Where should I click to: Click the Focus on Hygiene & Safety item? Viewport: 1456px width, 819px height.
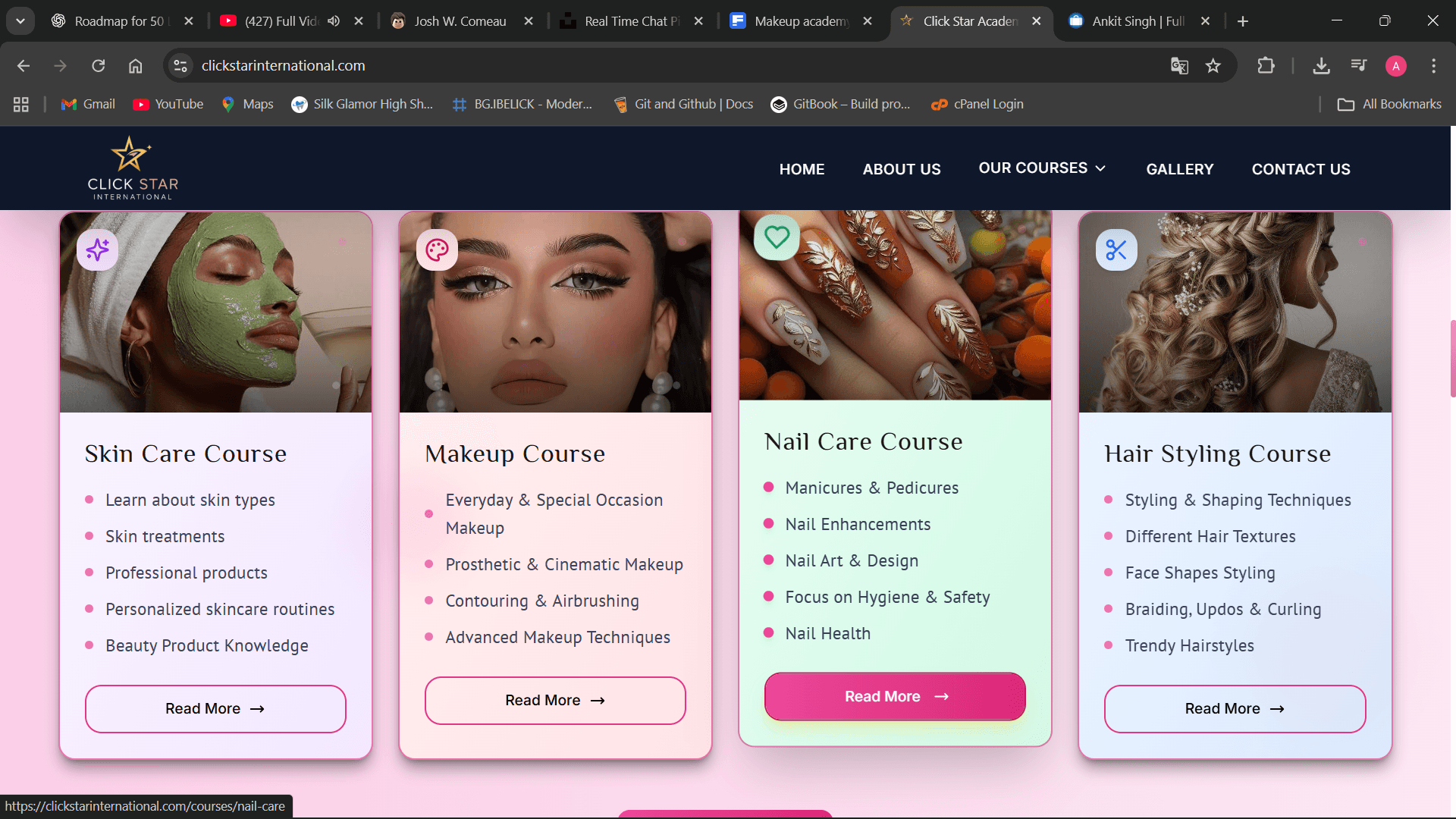[x=887, y=597]
